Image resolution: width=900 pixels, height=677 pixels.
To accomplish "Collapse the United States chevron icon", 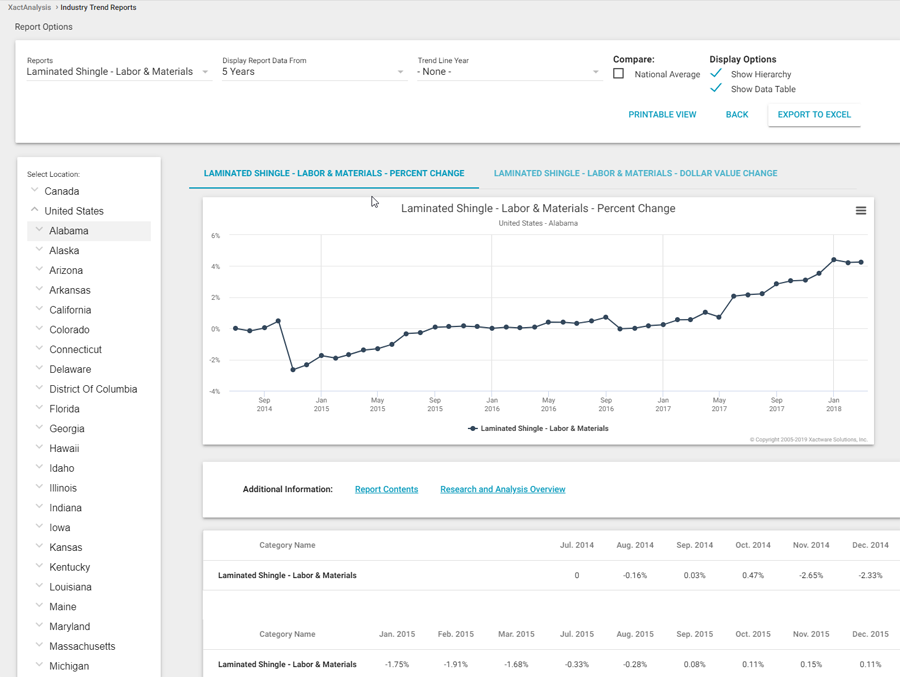I will click(35, 210).
